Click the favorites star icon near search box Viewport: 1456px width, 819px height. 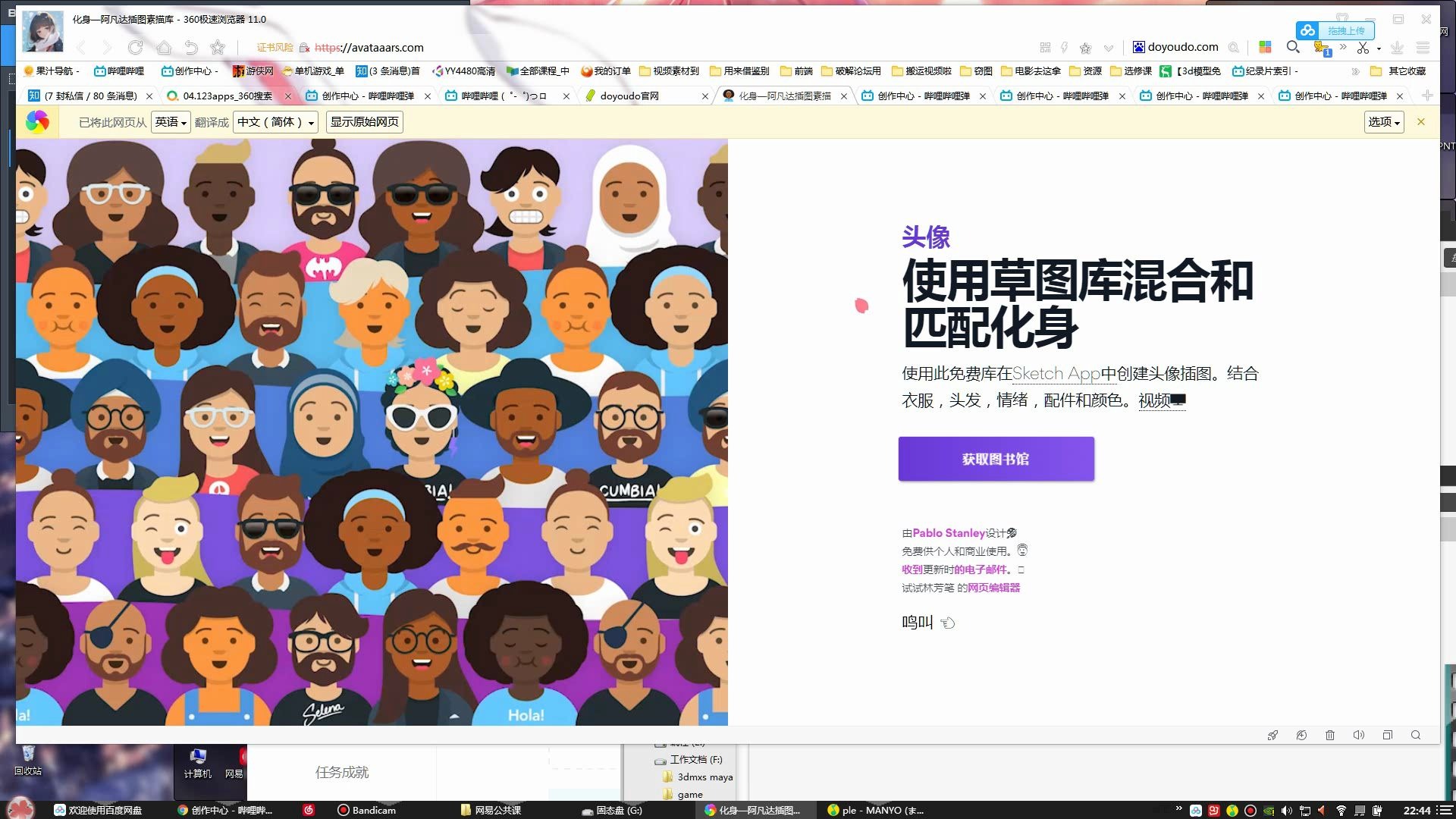point(1085,48)
